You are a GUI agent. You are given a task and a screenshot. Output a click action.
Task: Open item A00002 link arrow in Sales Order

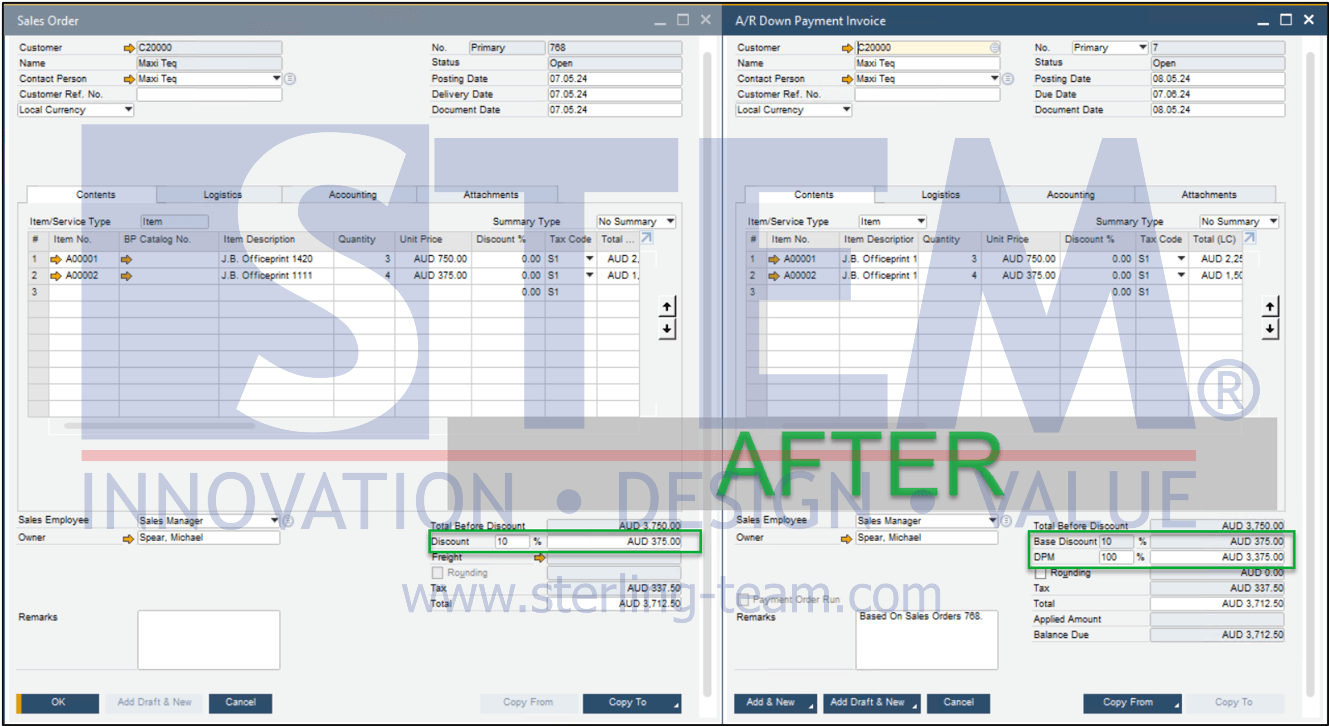[57, 276]
